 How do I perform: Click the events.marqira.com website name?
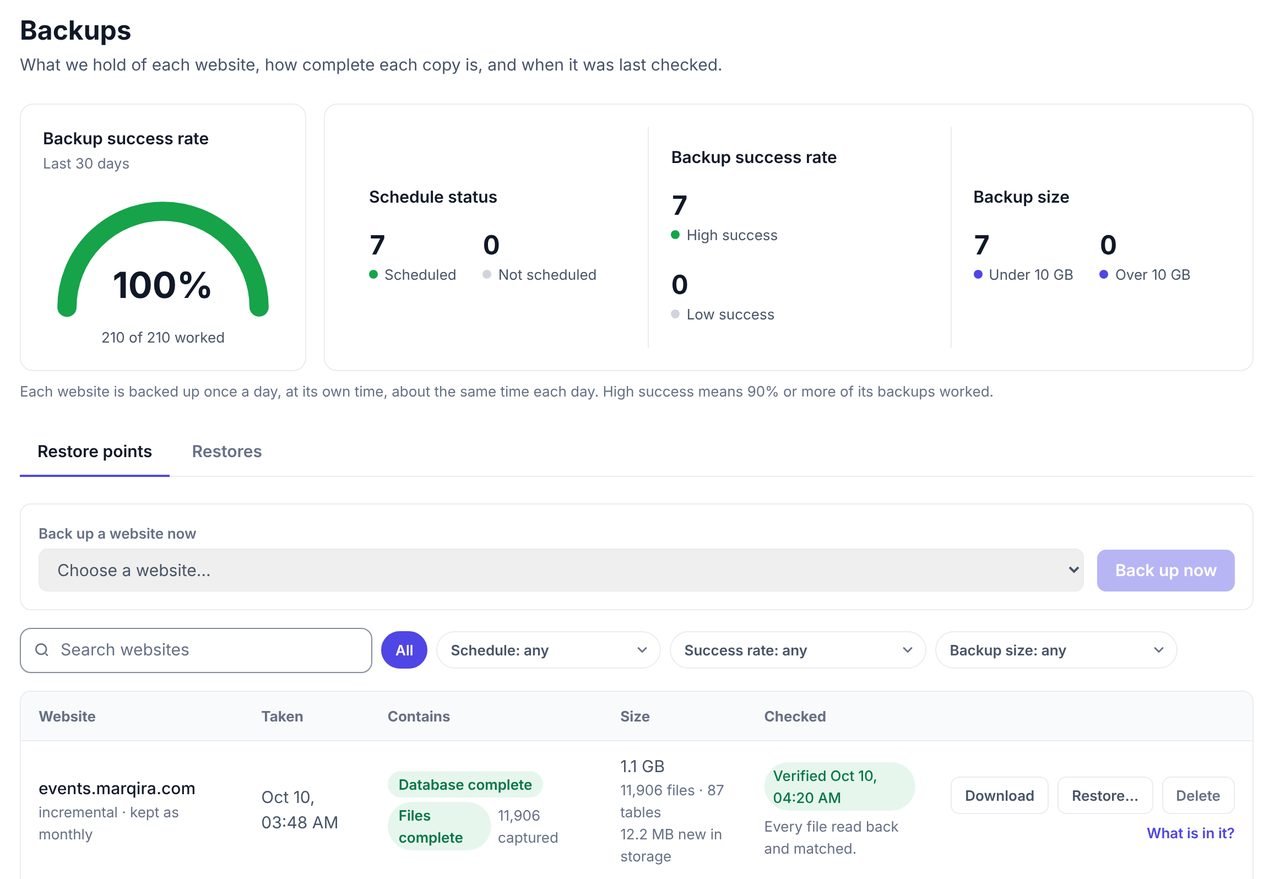pos(117,788)
